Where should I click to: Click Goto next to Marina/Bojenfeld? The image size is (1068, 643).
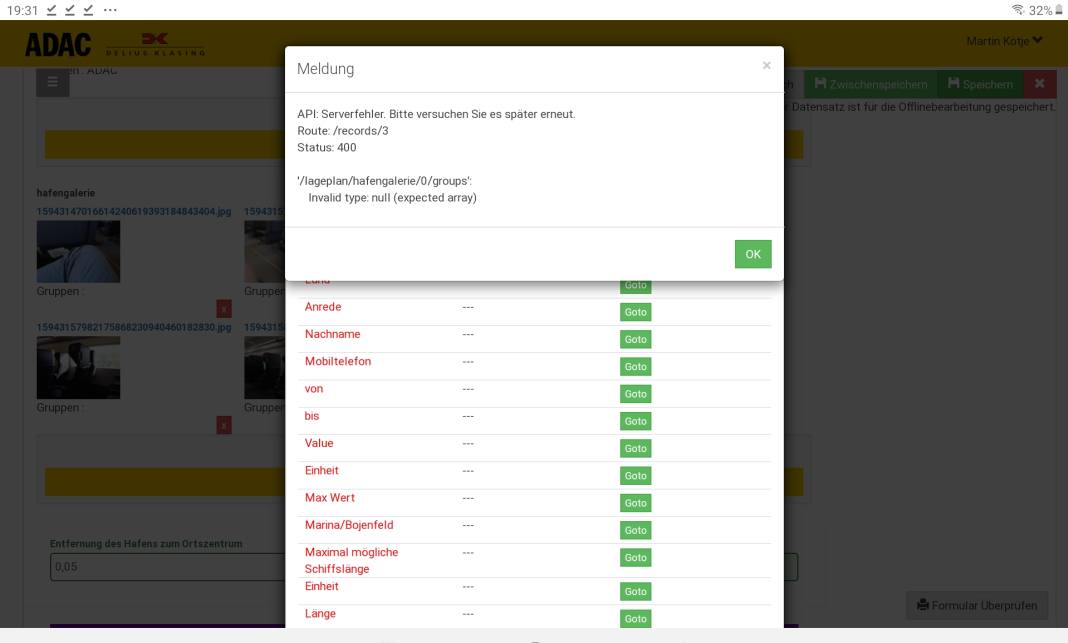(636, 530)
